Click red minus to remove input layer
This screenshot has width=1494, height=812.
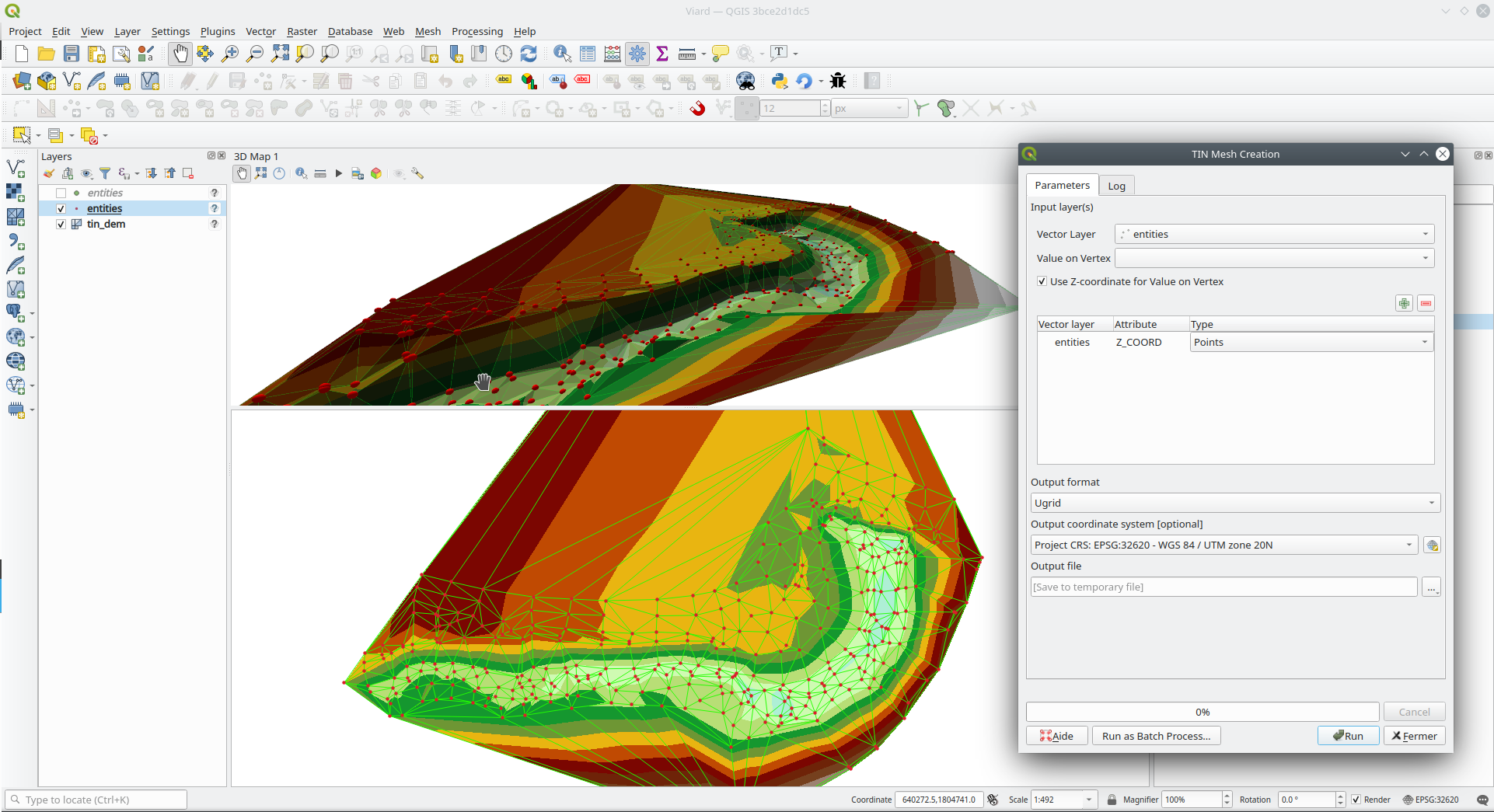click(1426, 304)
